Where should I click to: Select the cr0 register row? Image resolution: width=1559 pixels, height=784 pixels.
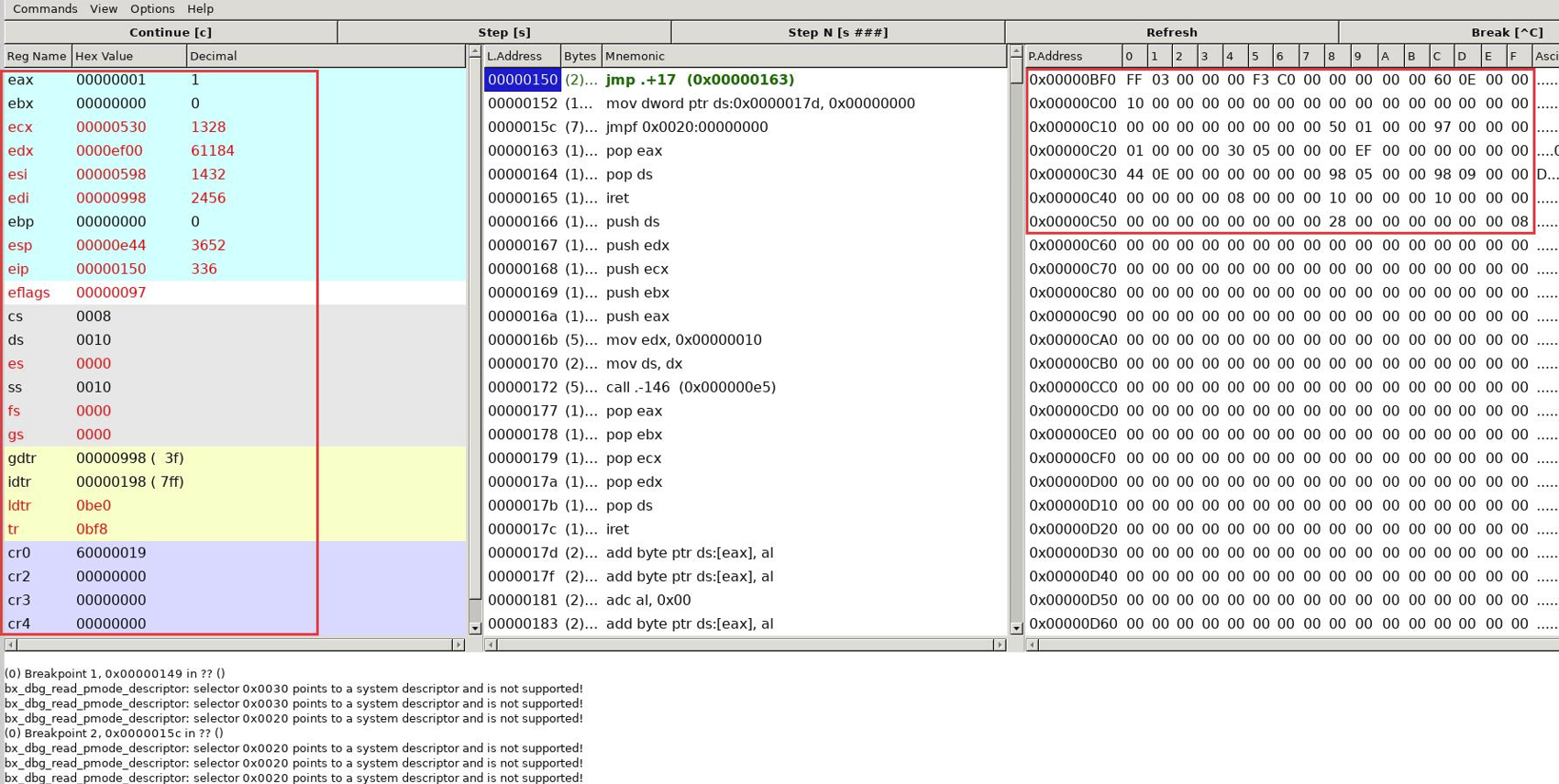click(235, 553)
